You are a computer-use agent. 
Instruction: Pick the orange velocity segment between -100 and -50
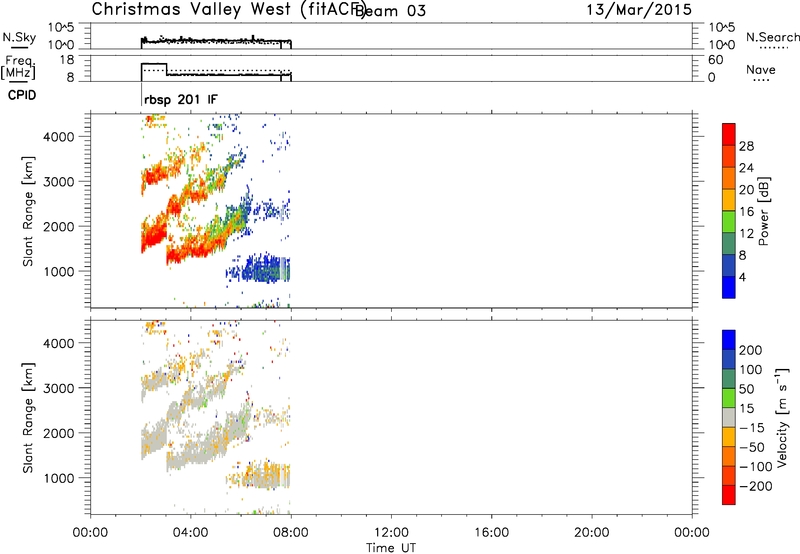point(729,456)
